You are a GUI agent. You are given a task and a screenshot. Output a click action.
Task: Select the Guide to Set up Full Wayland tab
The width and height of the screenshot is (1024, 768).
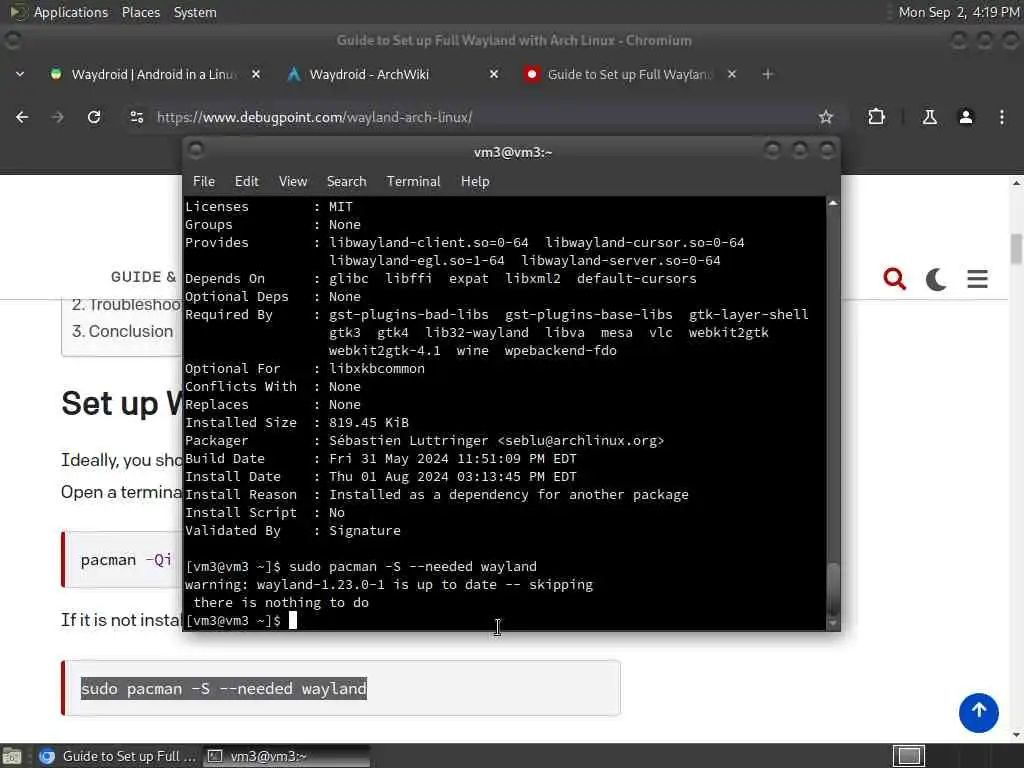tap(630, 74)
